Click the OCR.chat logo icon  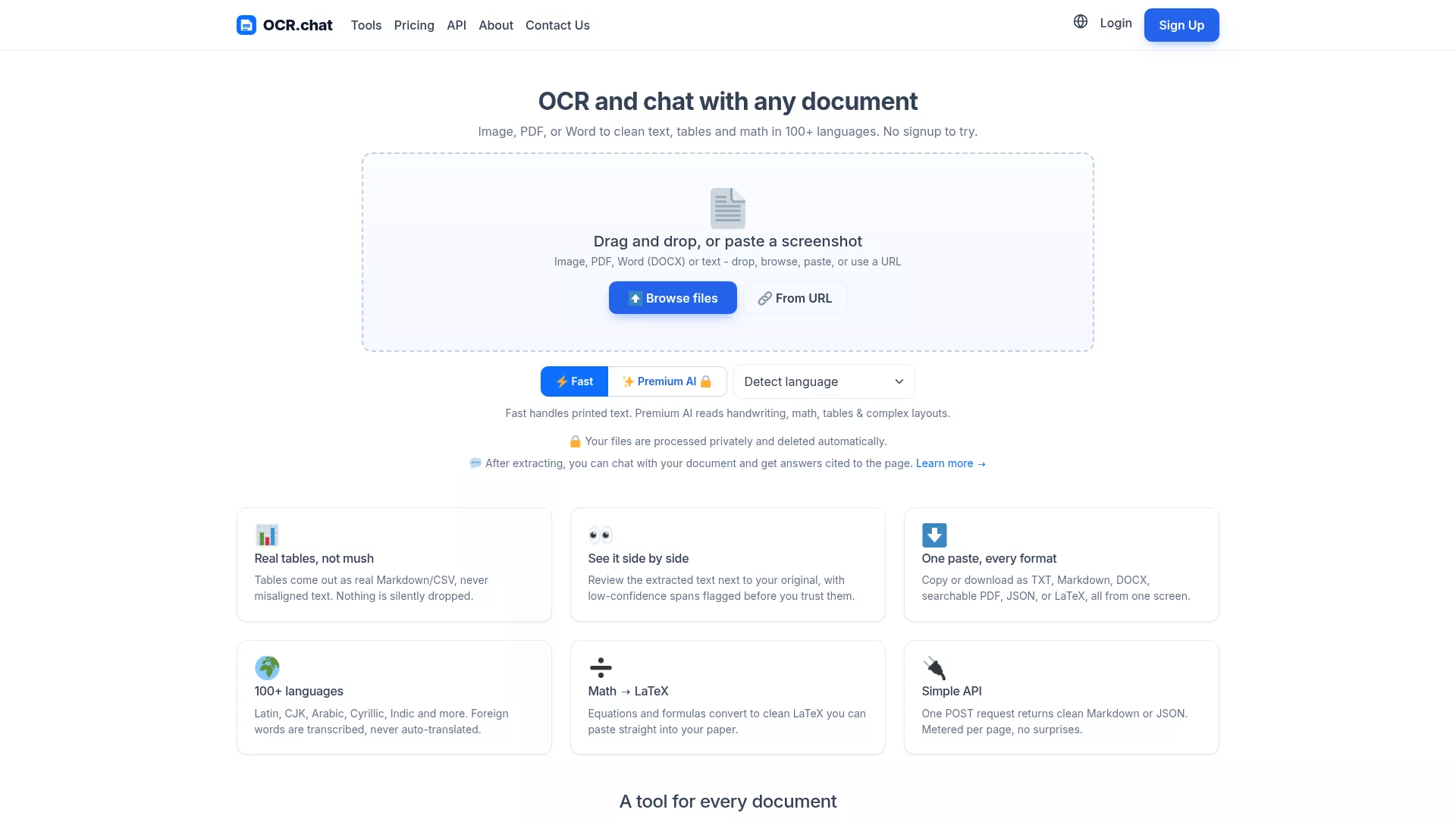click(x=246, y=25)
